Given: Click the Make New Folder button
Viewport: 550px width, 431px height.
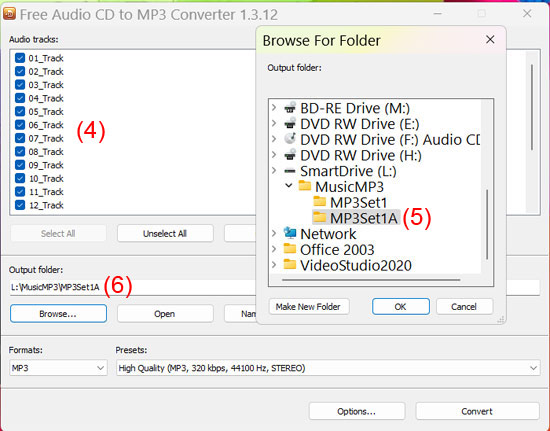Looking at the screenshot, I should (x=309, y=307).
